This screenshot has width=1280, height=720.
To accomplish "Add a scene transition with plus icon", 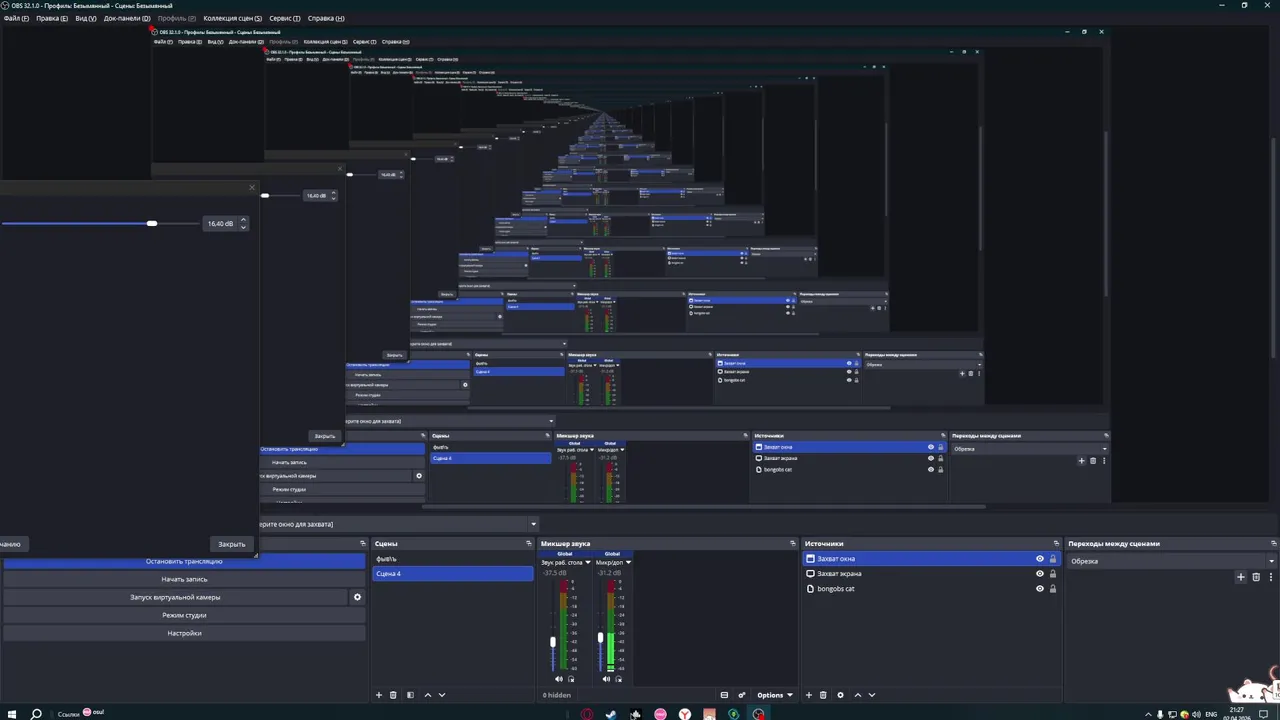I will point(1241,577).
